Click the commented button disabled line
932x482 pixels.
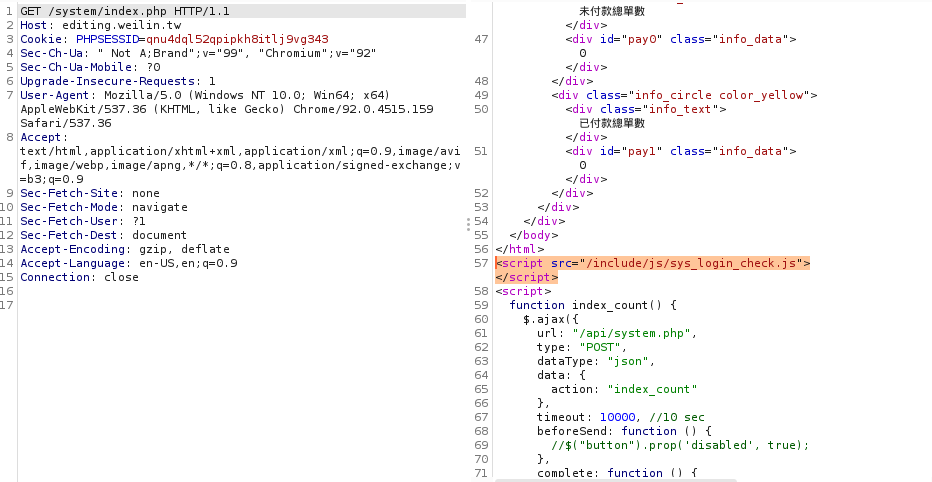click(x=681, y=445)
